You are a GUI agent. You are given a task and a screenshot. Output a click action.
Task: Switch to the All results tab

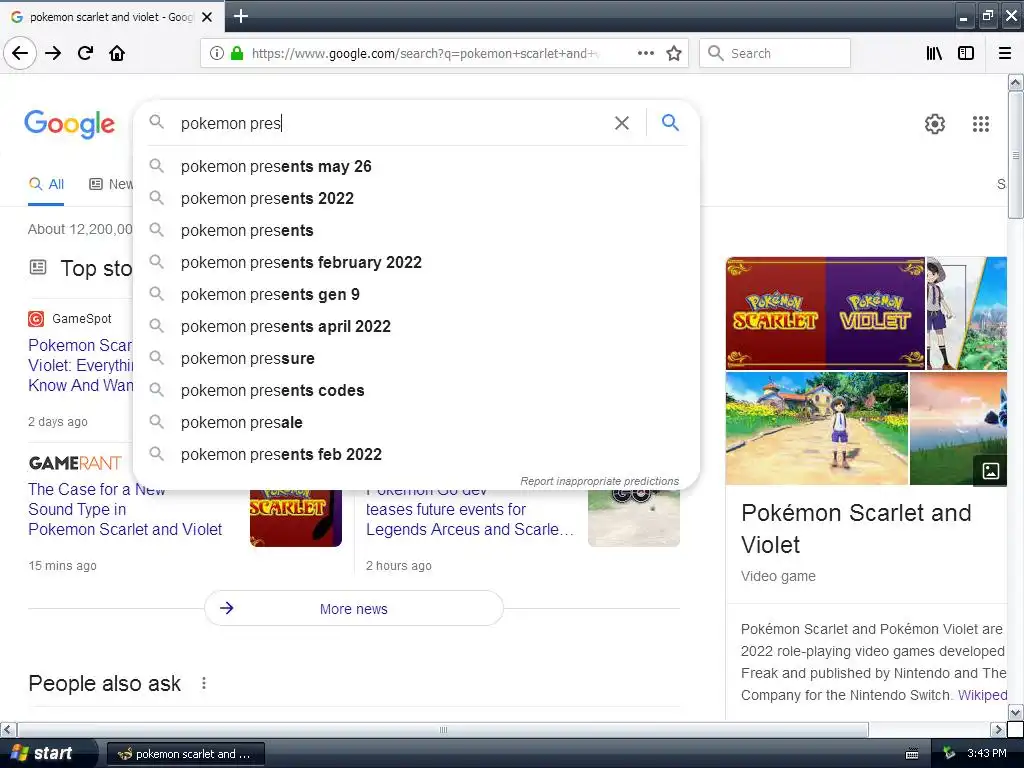point(46,184)
